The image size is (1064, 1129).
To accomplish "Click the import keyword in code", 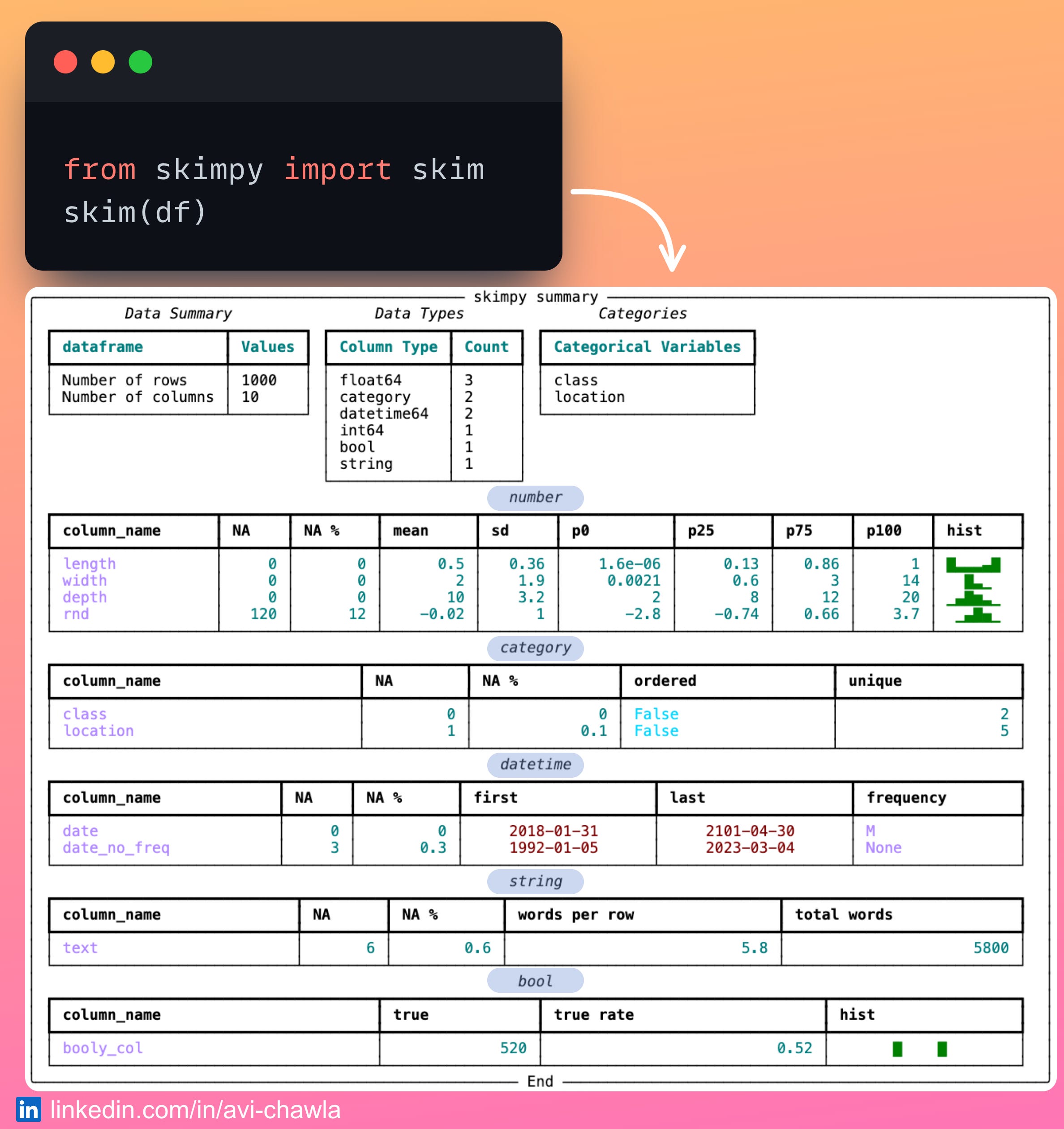I will click(x=337, y=169).
